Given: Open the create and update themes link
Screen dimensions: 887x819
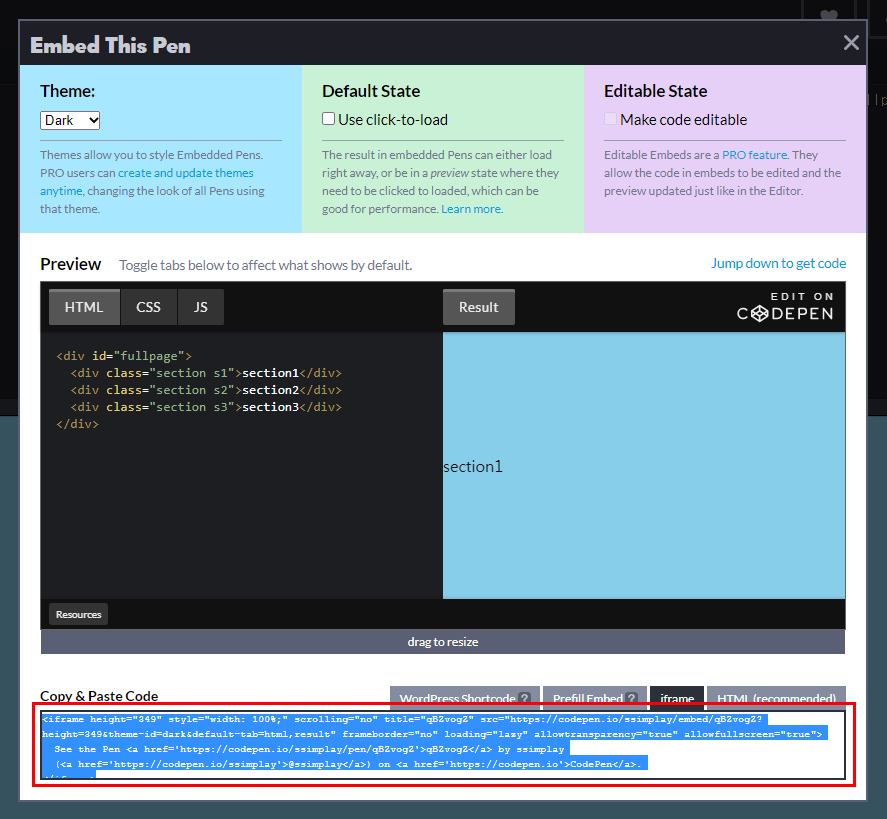Looking at the screenshot, I should (x=186, y=173).
